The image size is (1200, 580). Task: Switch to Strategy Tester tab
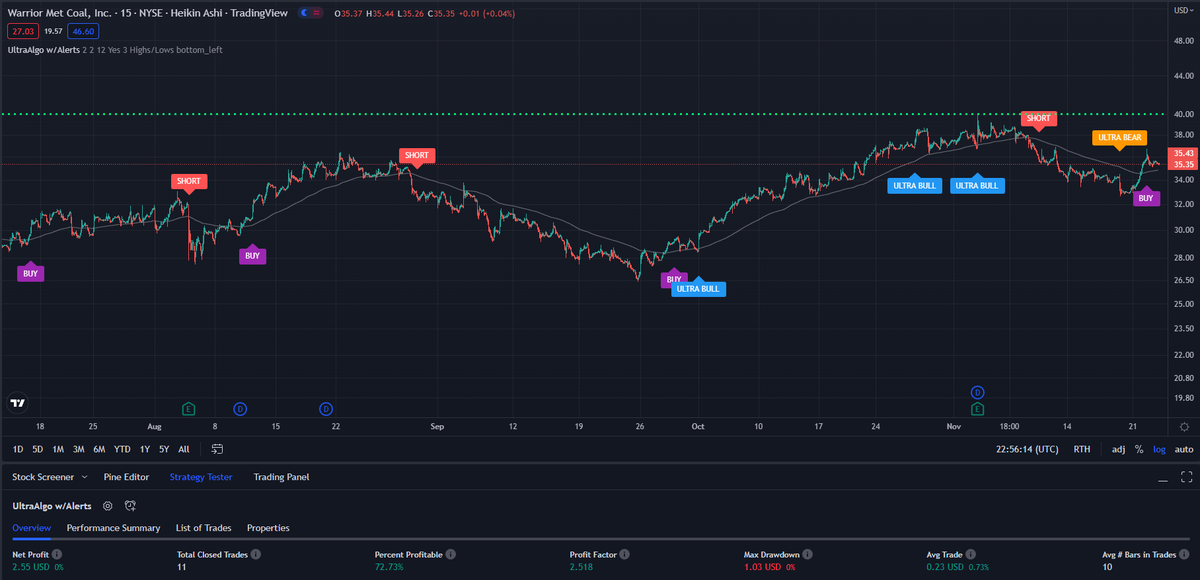pos(201,477)
